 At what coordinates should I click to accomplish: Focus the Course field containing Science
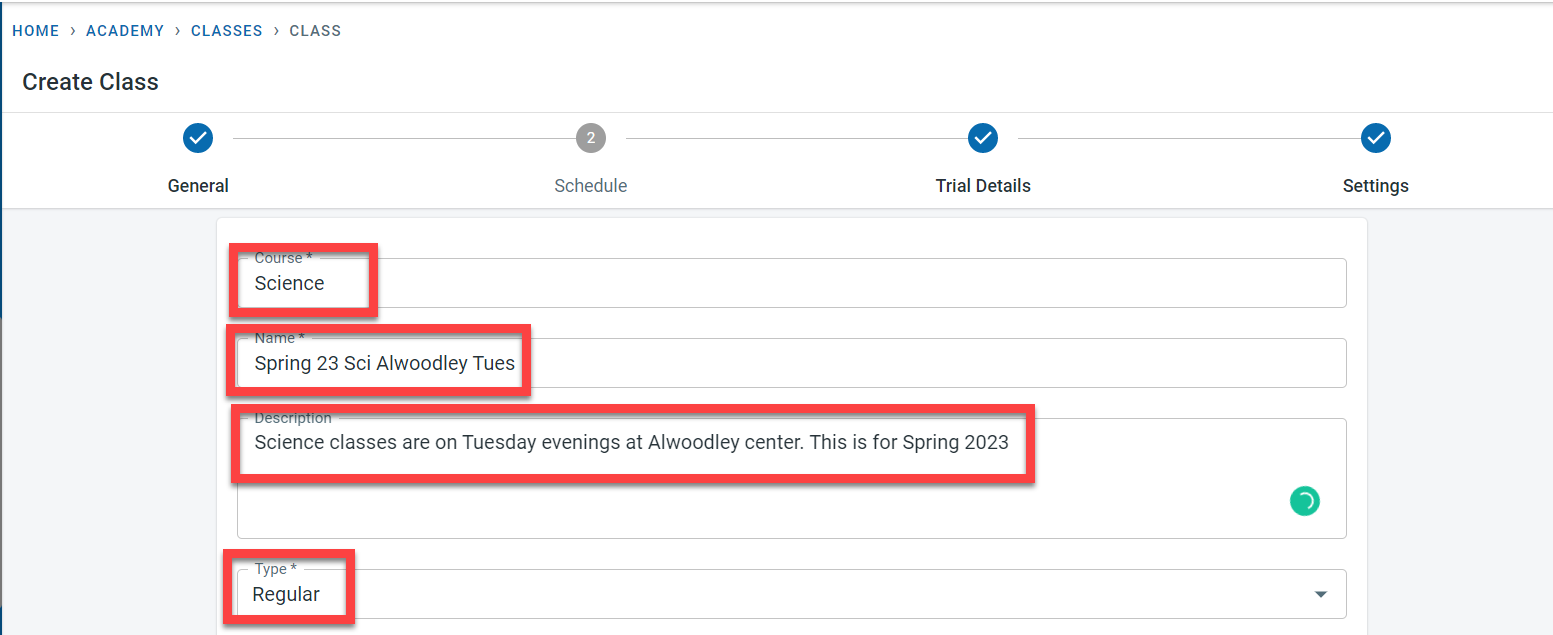(x=790, y=284)
